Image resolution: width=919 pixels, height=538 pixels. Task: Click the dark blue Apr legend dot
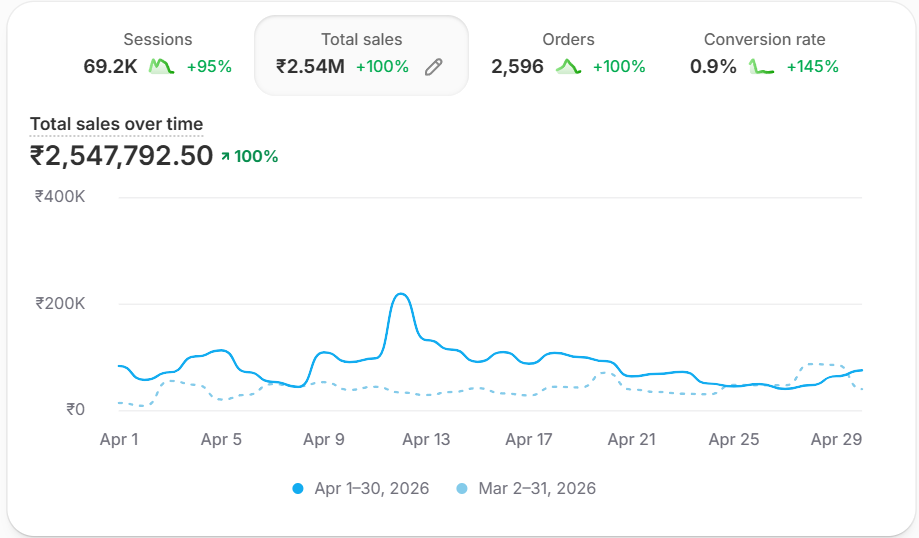[x=298, y=489]
